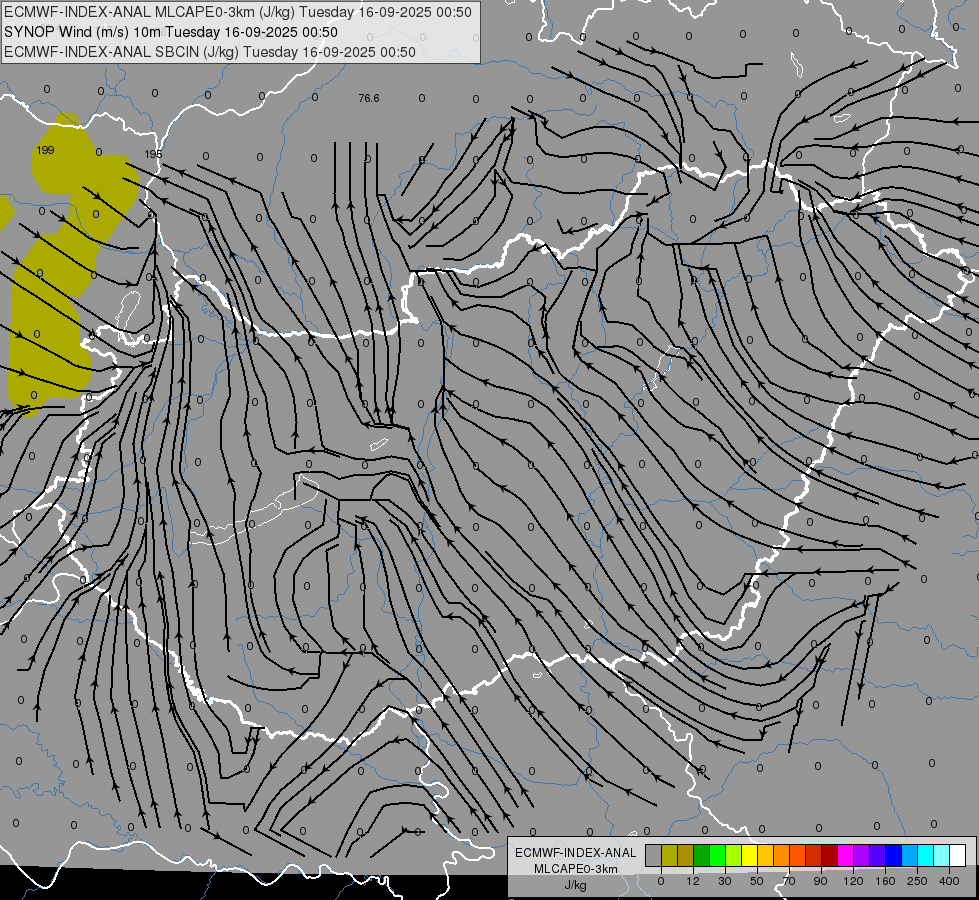Select the SYNOP Wind 10m title line

[x=170, y=32]
